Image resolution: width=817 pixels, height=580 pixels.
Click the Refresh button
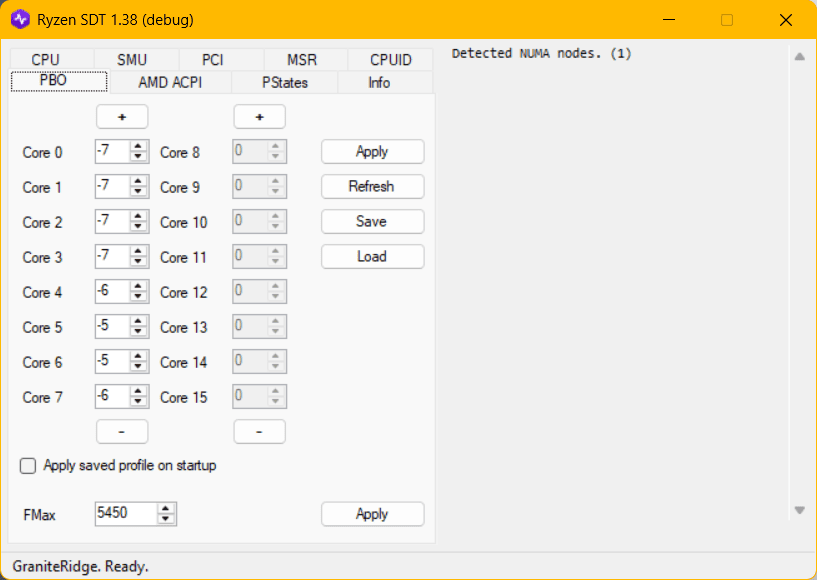[x=373, y=187]
